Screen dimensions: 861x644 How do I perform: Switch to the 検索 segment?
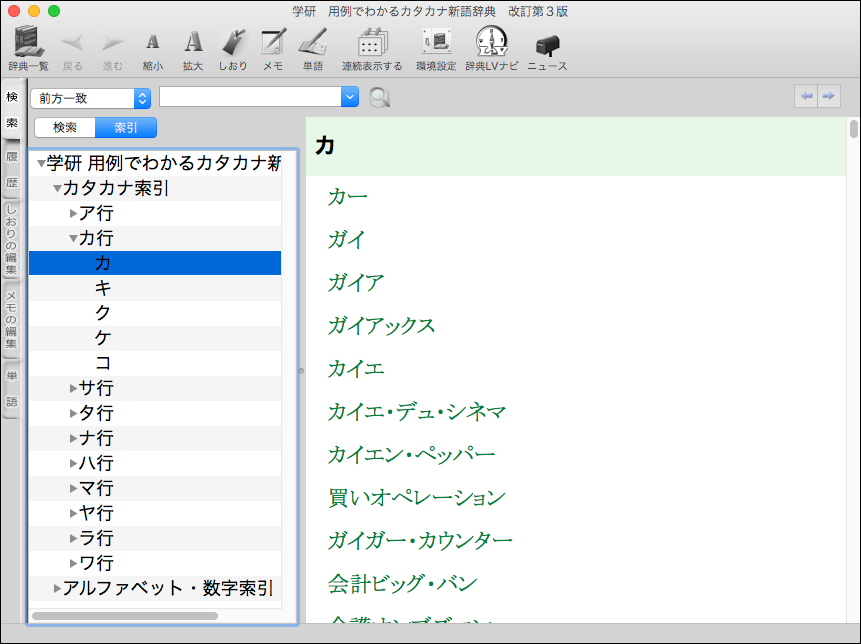pos(65,127)
